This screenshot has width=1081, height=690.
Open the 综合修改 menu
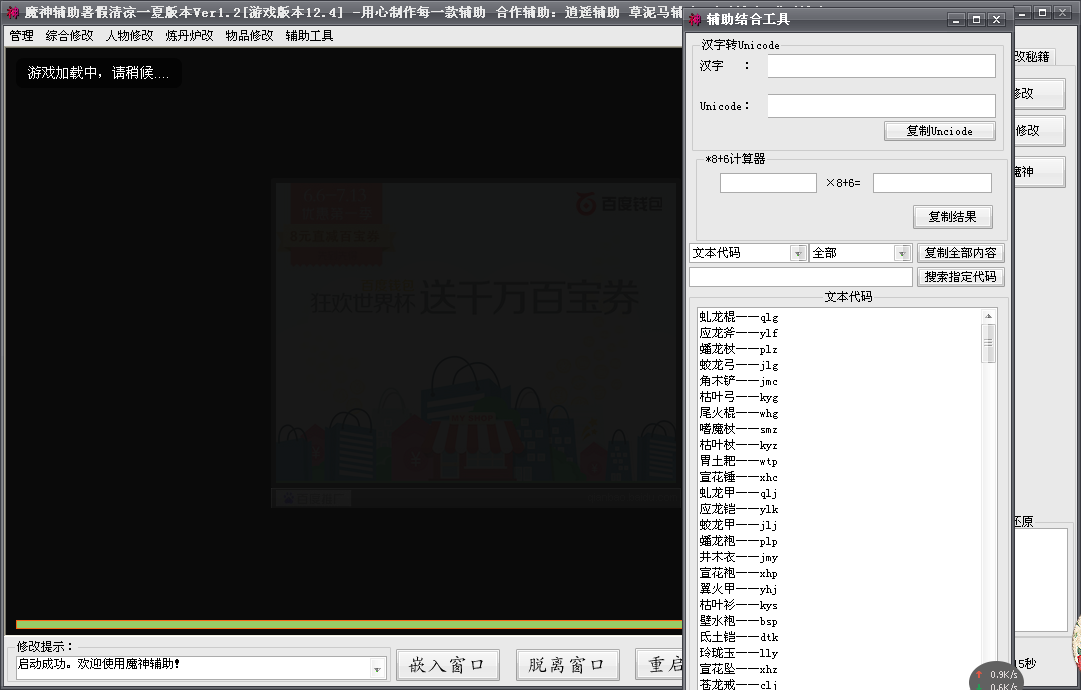tap(70, 35)
